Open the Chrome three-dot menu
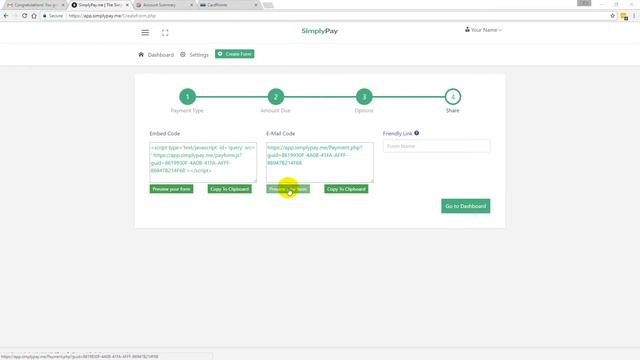The width and height of the screenshot is (640, 360). pos(634,16)
